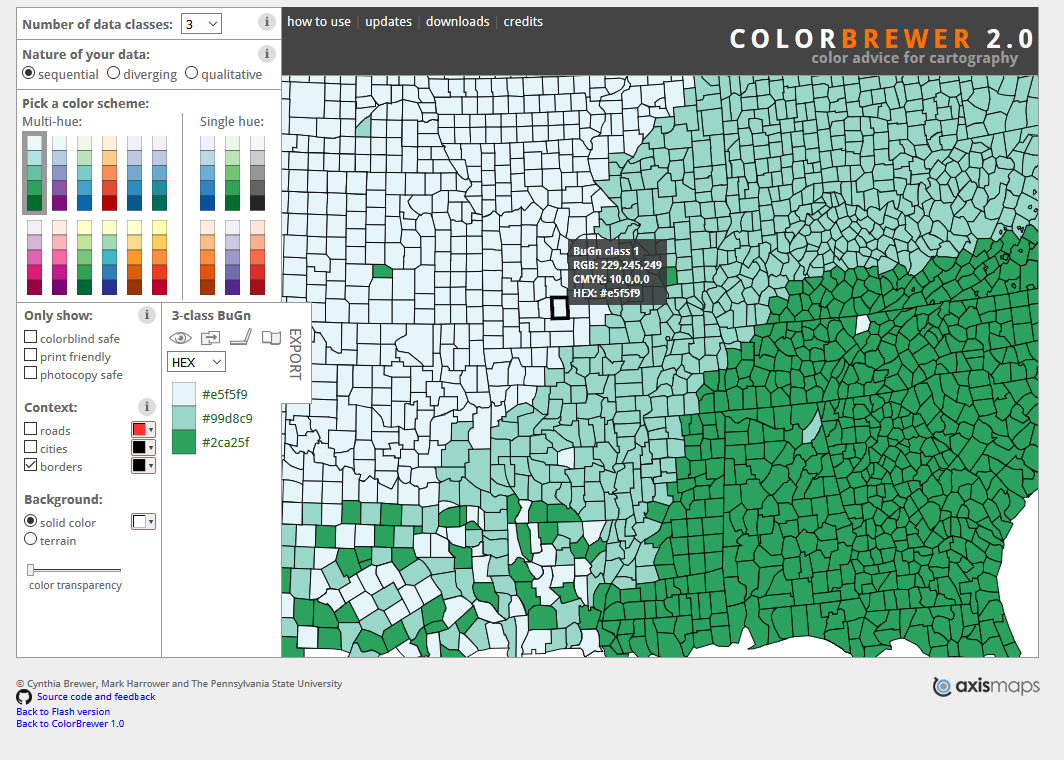The height and width of the screenshot is (760, 1064).
Task: Follow the Back to Flash version link
Action: [x=62, y=711]
